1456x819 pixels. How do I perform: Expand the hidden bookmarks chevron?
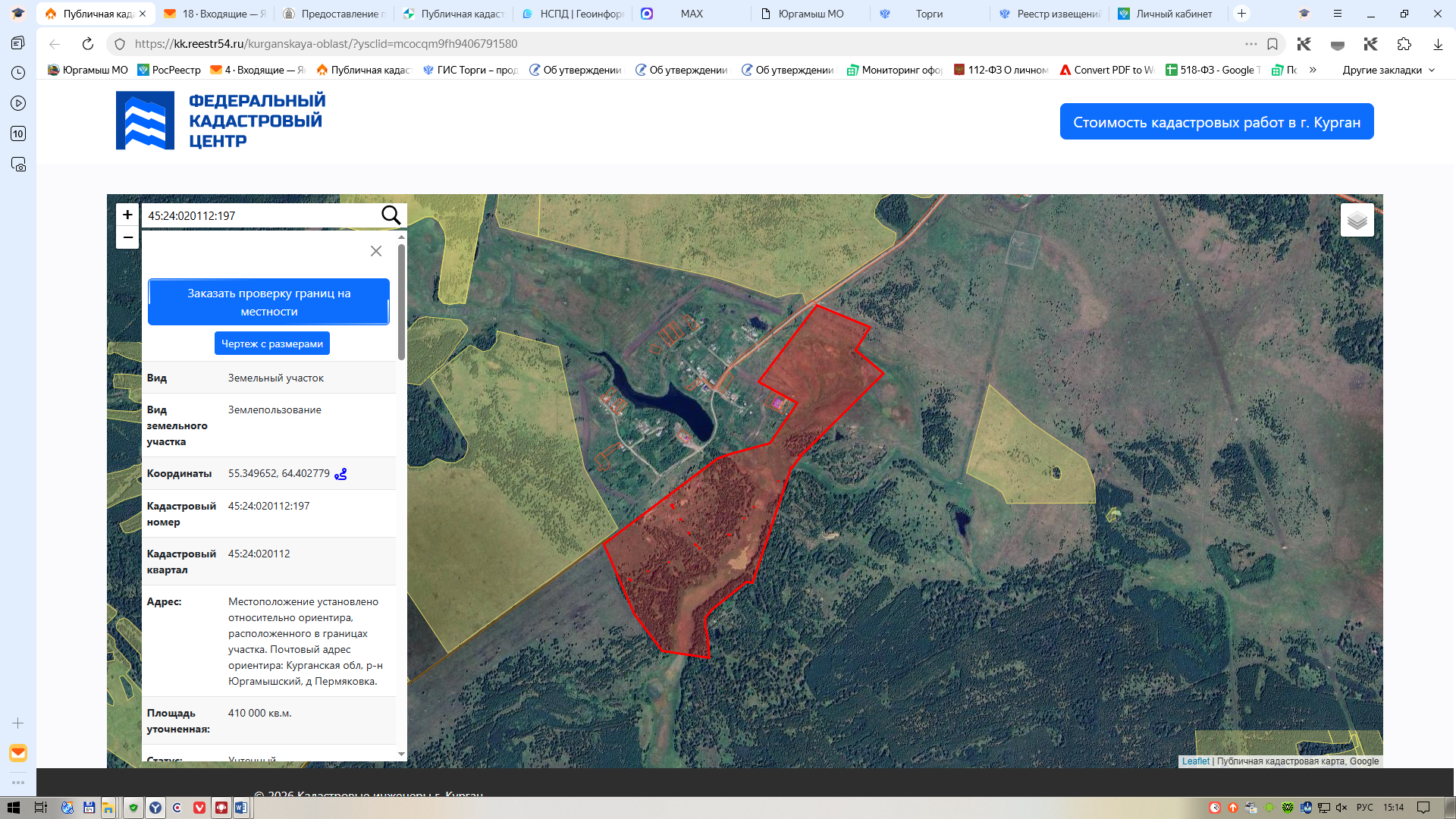click(x=1313, y=70)
